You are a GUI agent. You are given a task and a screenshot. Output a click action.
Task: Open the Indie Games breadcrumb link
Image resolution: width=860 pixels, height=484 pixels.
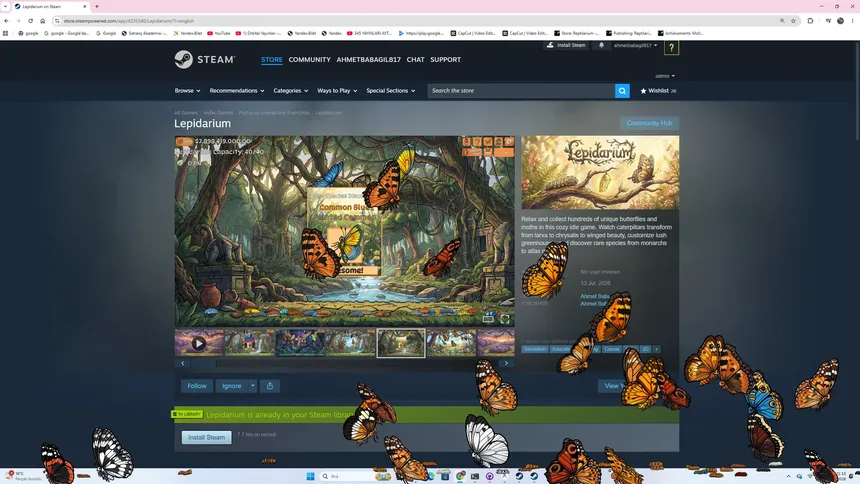point(218,112)
